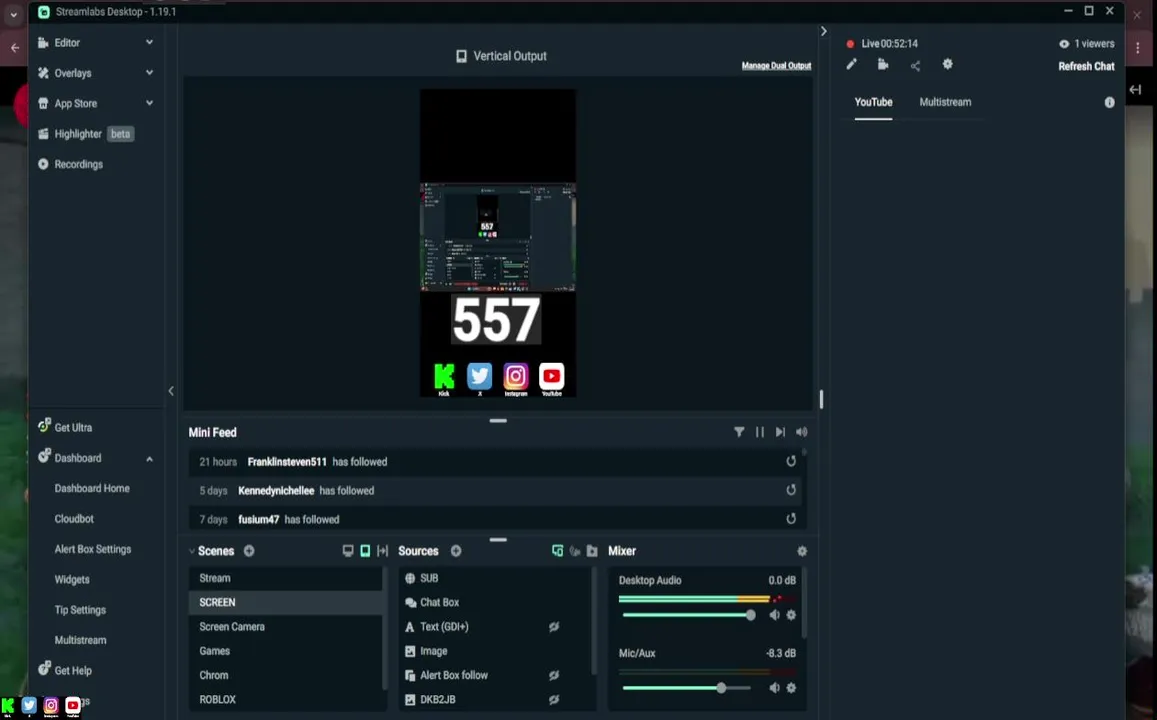1157x720 pixels.
Task: Click the scene transitions icon in Scenes header
Action: pos(382,551)
